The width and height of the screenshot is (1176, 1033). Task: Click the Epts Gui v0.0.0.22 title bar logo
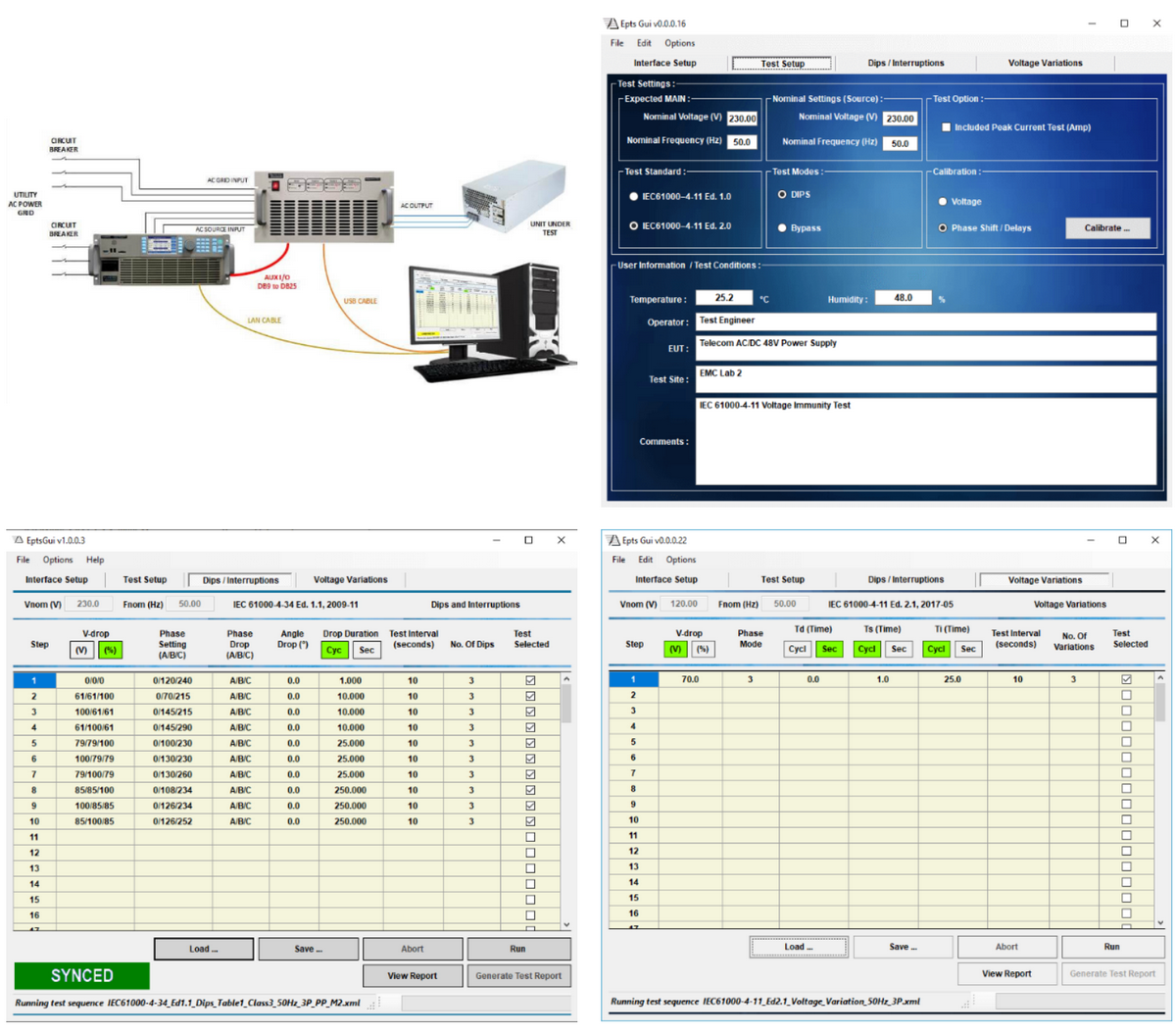pos(613,540)
